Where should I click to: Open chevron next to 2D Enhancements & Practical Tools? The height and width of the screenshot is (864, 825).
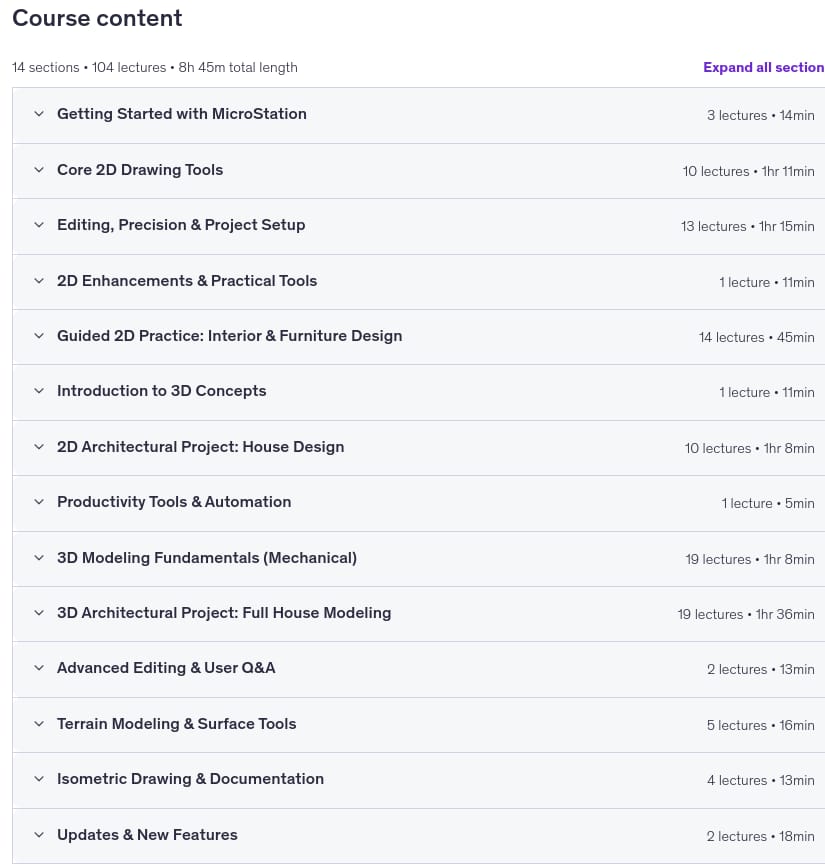[x=39, y=281]
